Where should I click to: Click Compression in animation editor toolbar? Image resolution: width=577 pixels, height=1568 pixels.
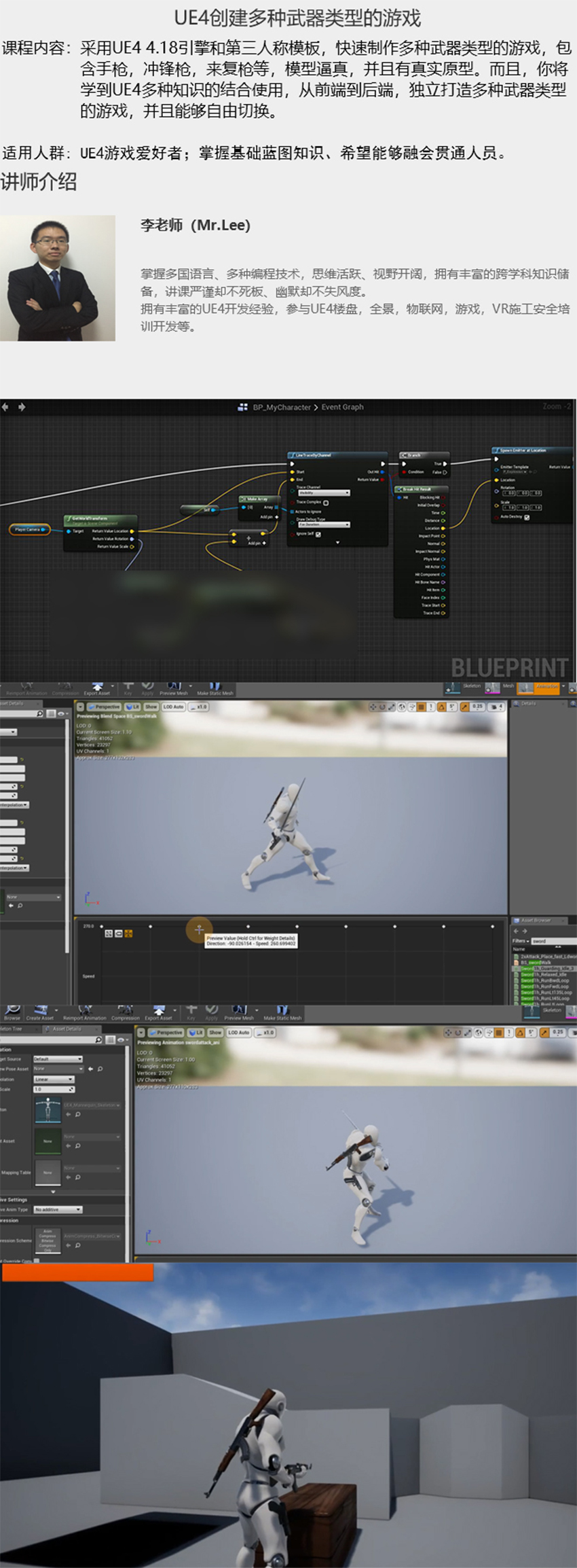pyautogui.click(x=125, y=1013)
